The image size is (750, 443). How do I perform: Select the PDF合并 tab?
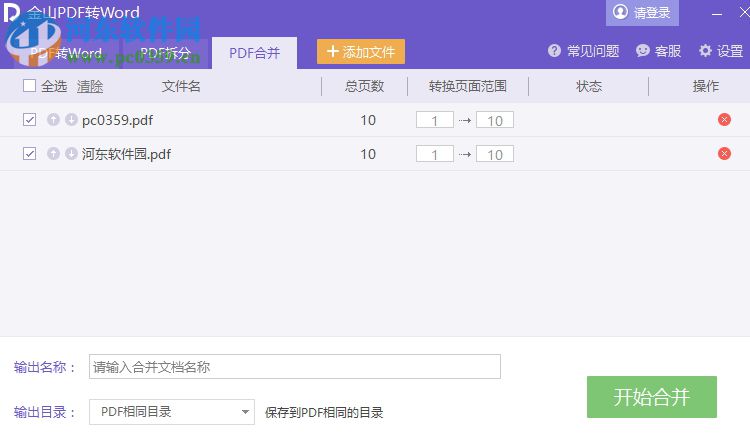[x=254, y=53]
